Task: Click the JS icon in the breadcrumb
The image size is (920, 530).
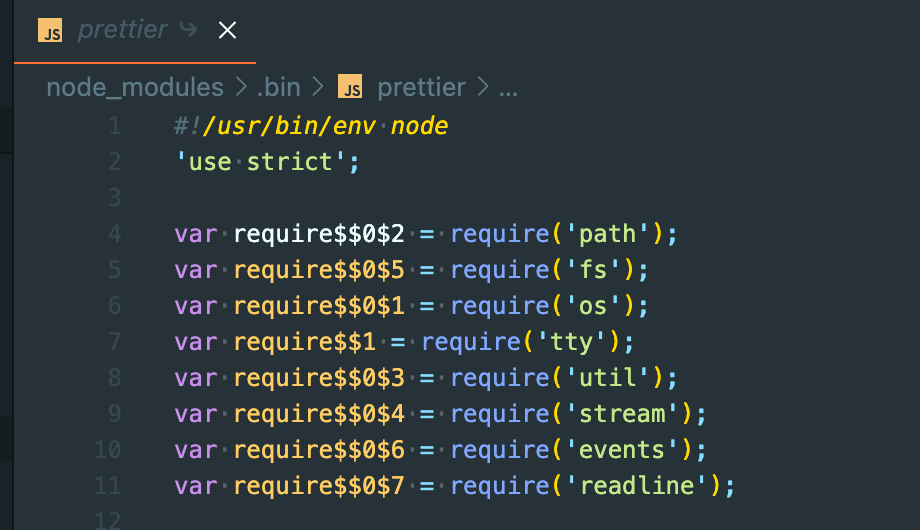Action: (350, 87)
